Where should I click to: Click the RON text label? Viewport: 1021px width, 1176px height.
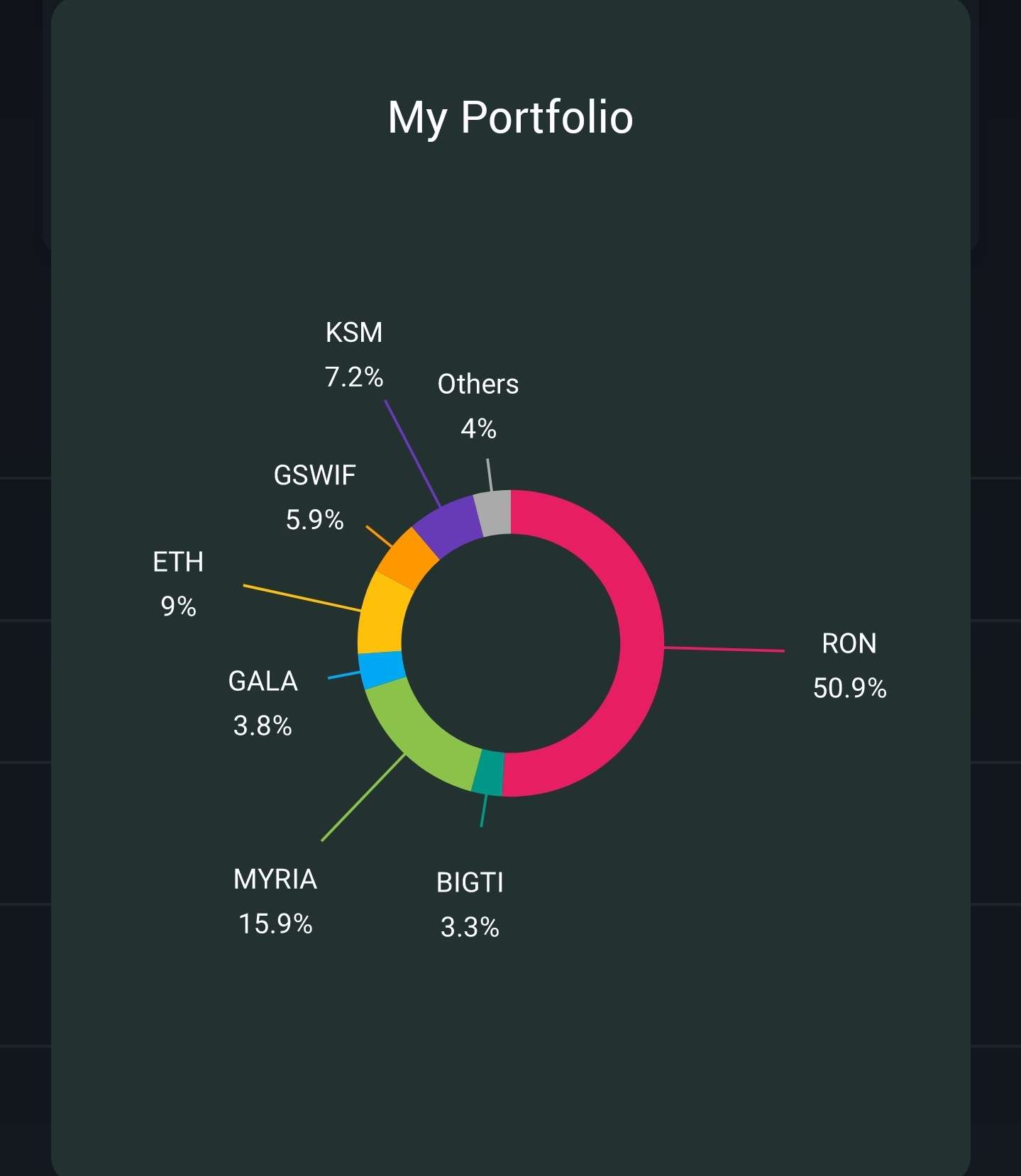pos(849,644)
